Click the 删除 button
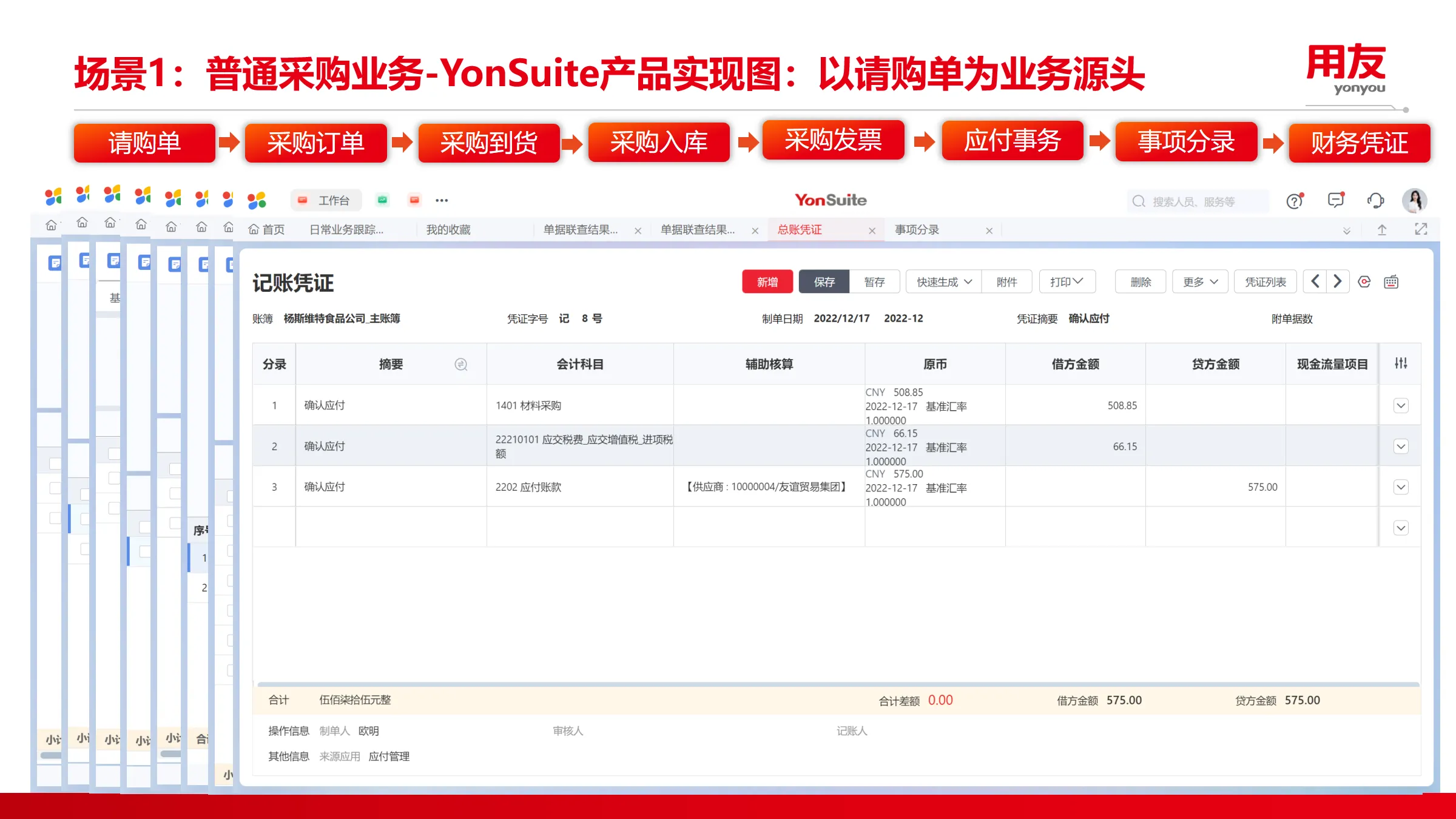 point(1141,282)
